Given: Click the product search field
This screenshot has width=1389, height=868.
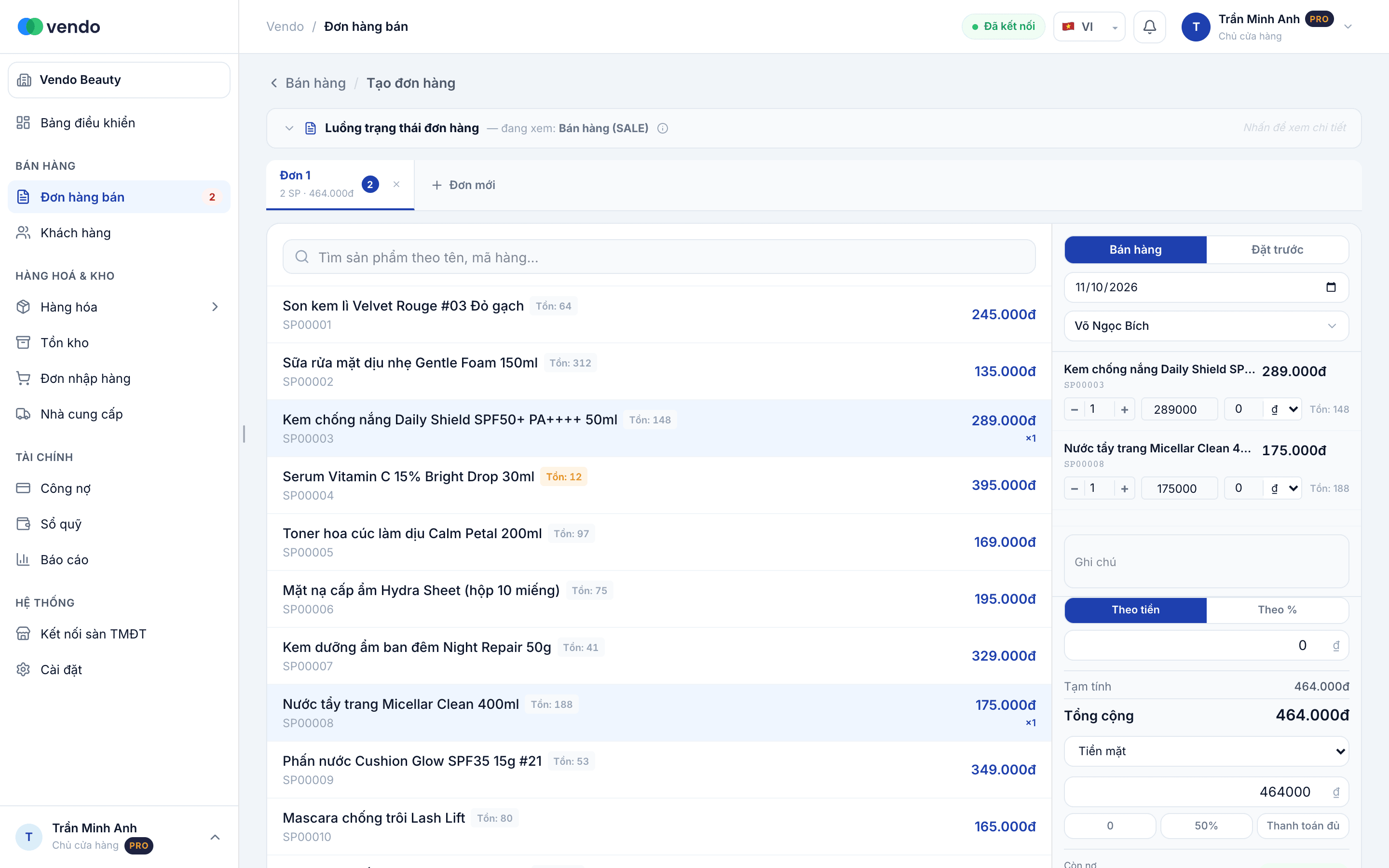Looking at the screenshot, I should (659, 257).
